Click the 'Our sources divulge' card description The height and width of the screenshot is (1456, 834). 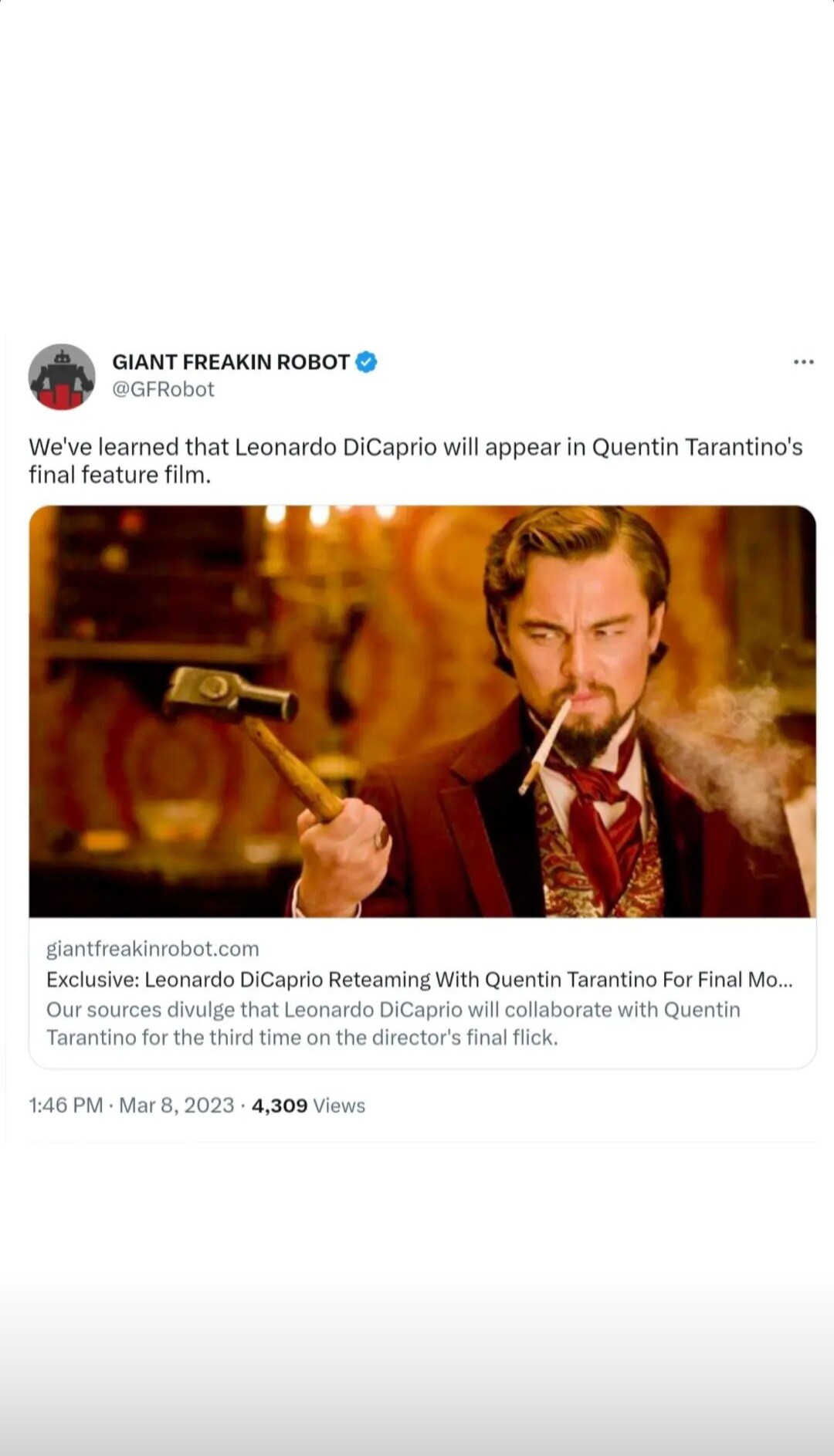pyautogui.click(x=393, y=1024)
